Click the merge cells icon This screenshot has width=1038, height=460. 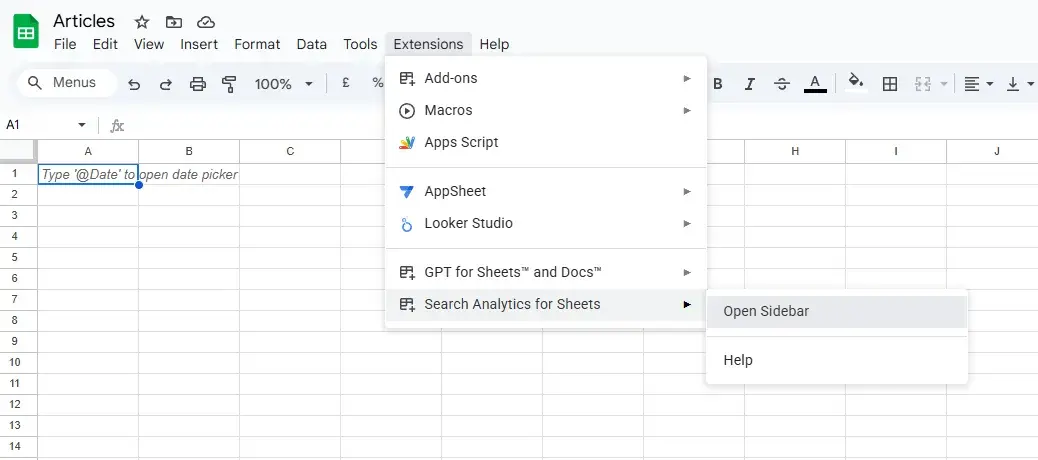923,84
